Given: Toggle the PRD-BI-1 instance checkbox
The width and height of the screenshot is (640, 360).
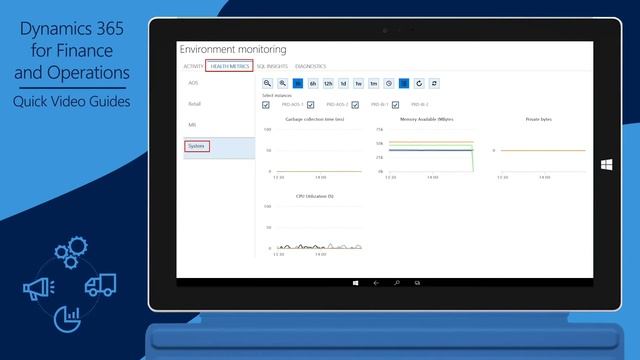Looking at the screenshot, I should coord(355,105).
